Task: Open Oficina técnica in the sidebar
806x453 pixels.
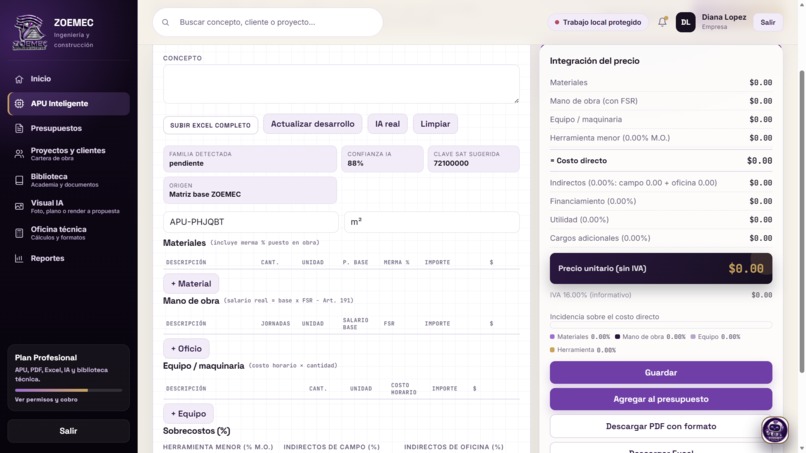Action: pyautogui.click(x=68, y=233)
